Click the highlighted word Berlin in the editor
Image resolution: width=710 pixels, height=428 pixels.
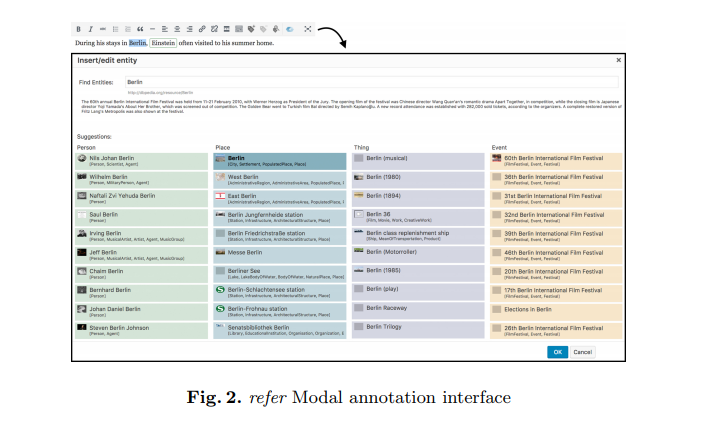point(138,43)
